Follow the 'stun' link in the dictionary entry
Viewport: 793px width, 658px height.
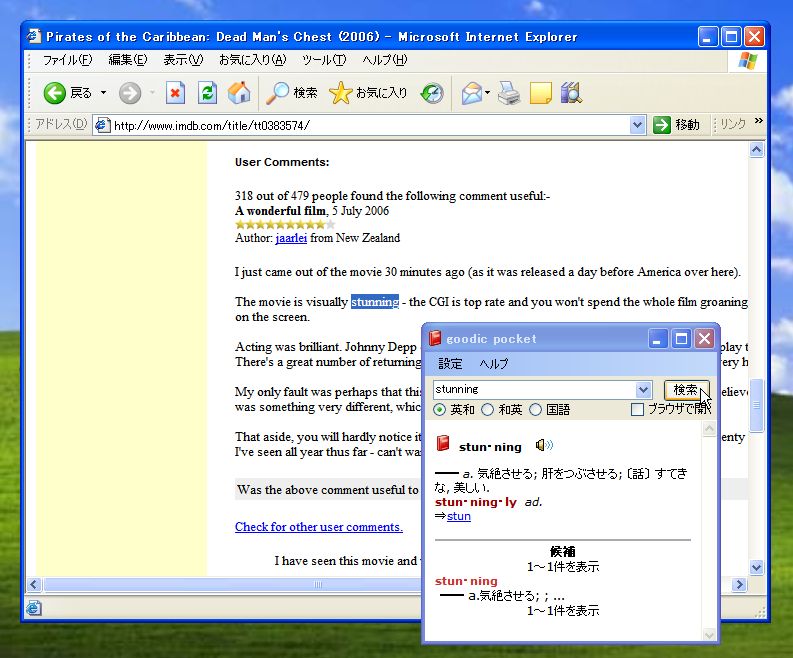459,516
